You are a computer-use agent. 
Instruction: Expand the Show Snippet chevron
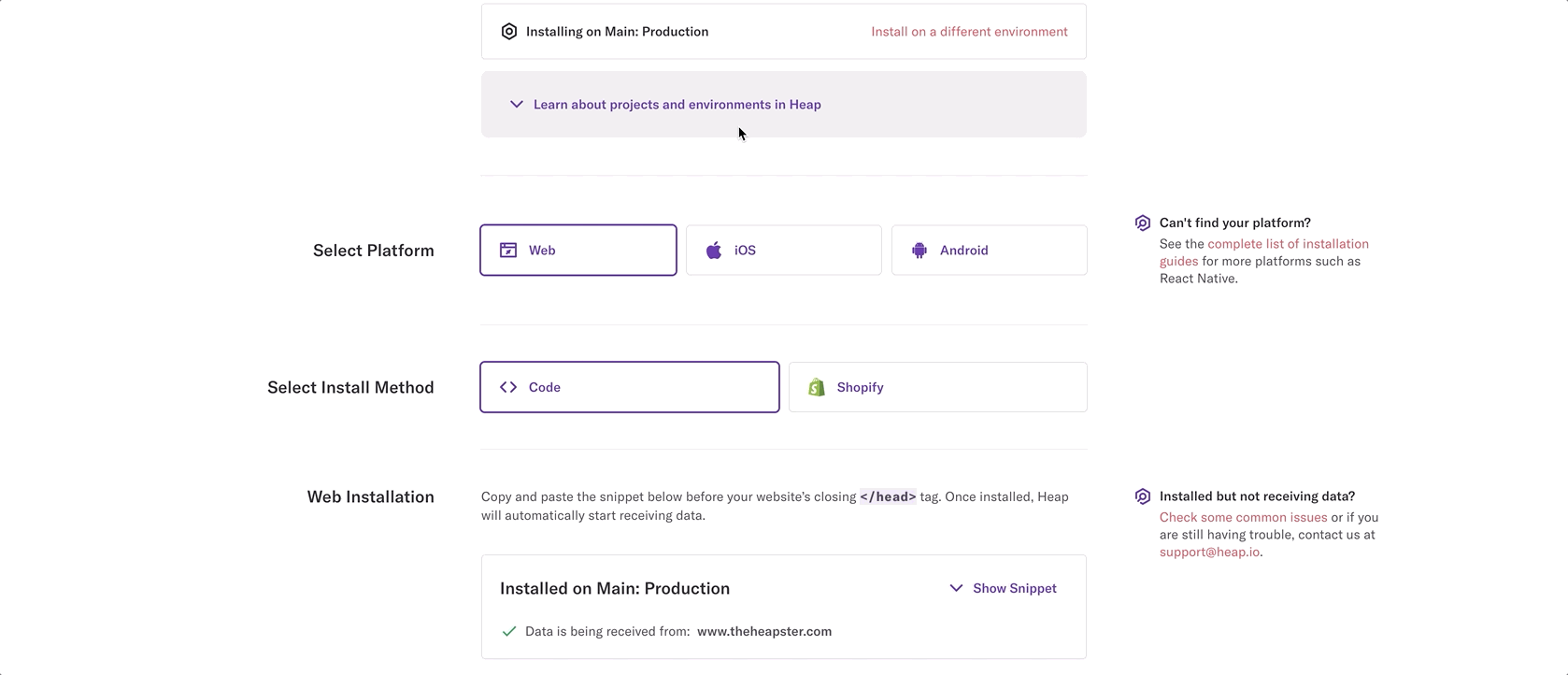tap(956, 588)
